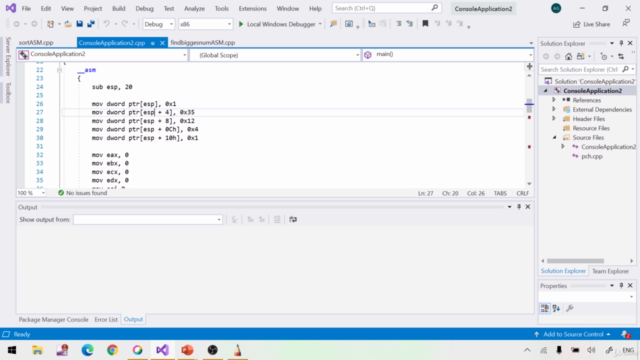Open the (Global Scope) dropdown
The width and height of the screenshot is (640, 360).
point(275,55)
